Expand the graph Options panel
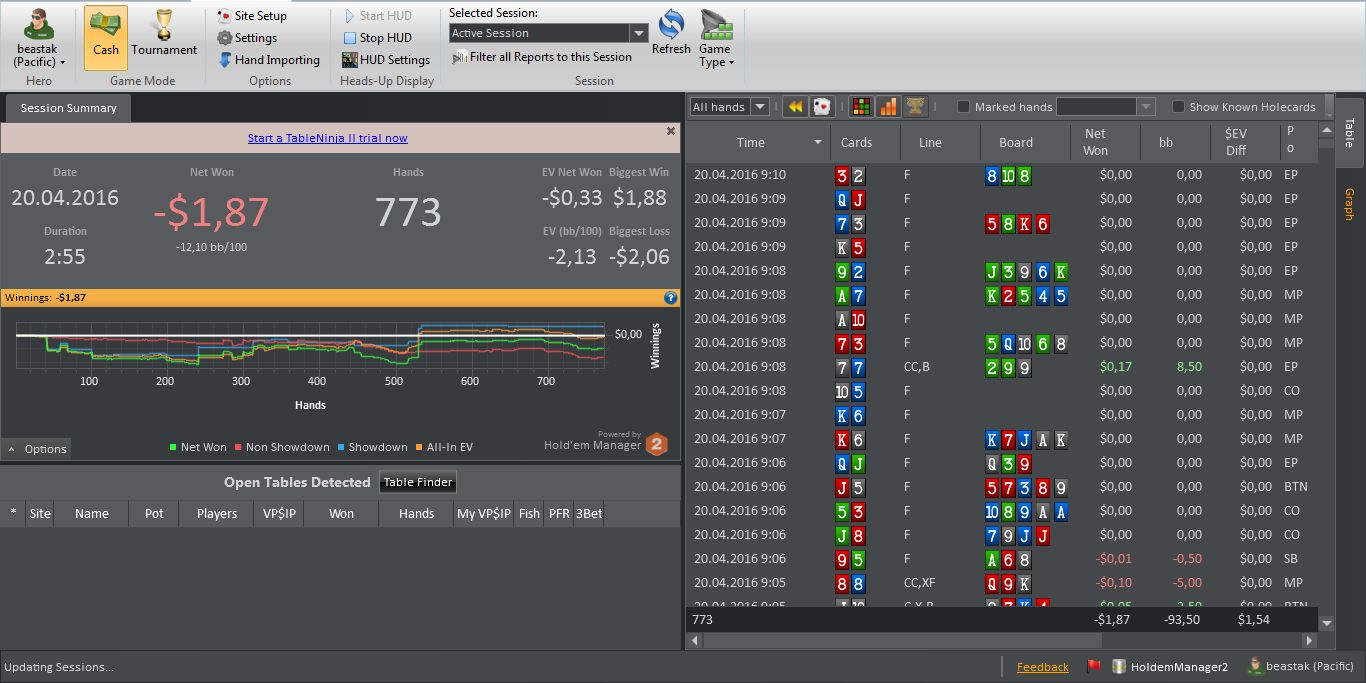The width and height of the screenshot is (1366, 683). (x=37, y=449)
